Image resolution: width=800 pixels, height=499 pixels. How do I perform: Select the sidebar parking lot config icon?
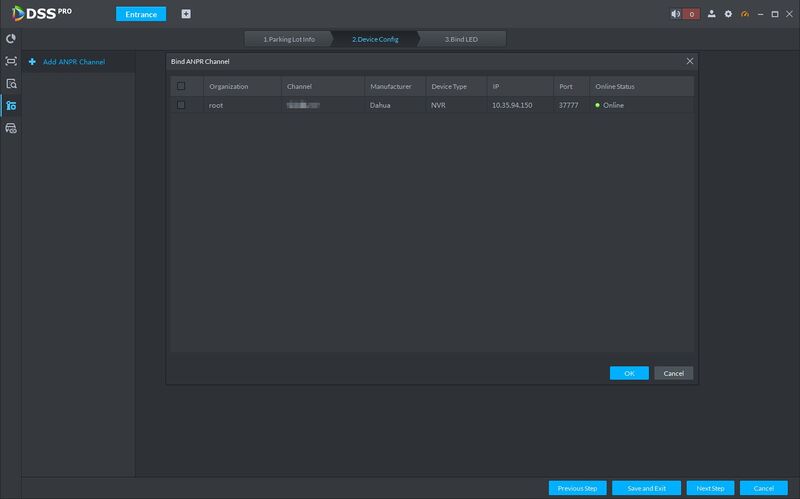click(x=11, y=106)
